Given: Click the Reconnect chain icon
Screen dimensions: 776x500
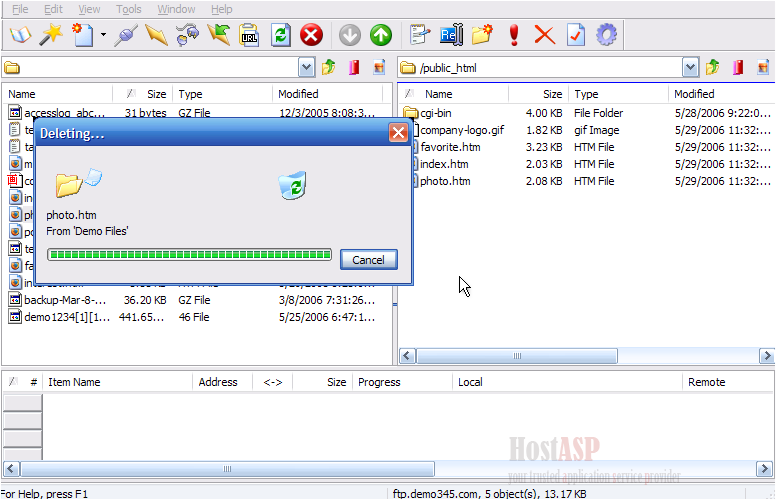Looking at the screenshot, I should (x=188, y=35).
